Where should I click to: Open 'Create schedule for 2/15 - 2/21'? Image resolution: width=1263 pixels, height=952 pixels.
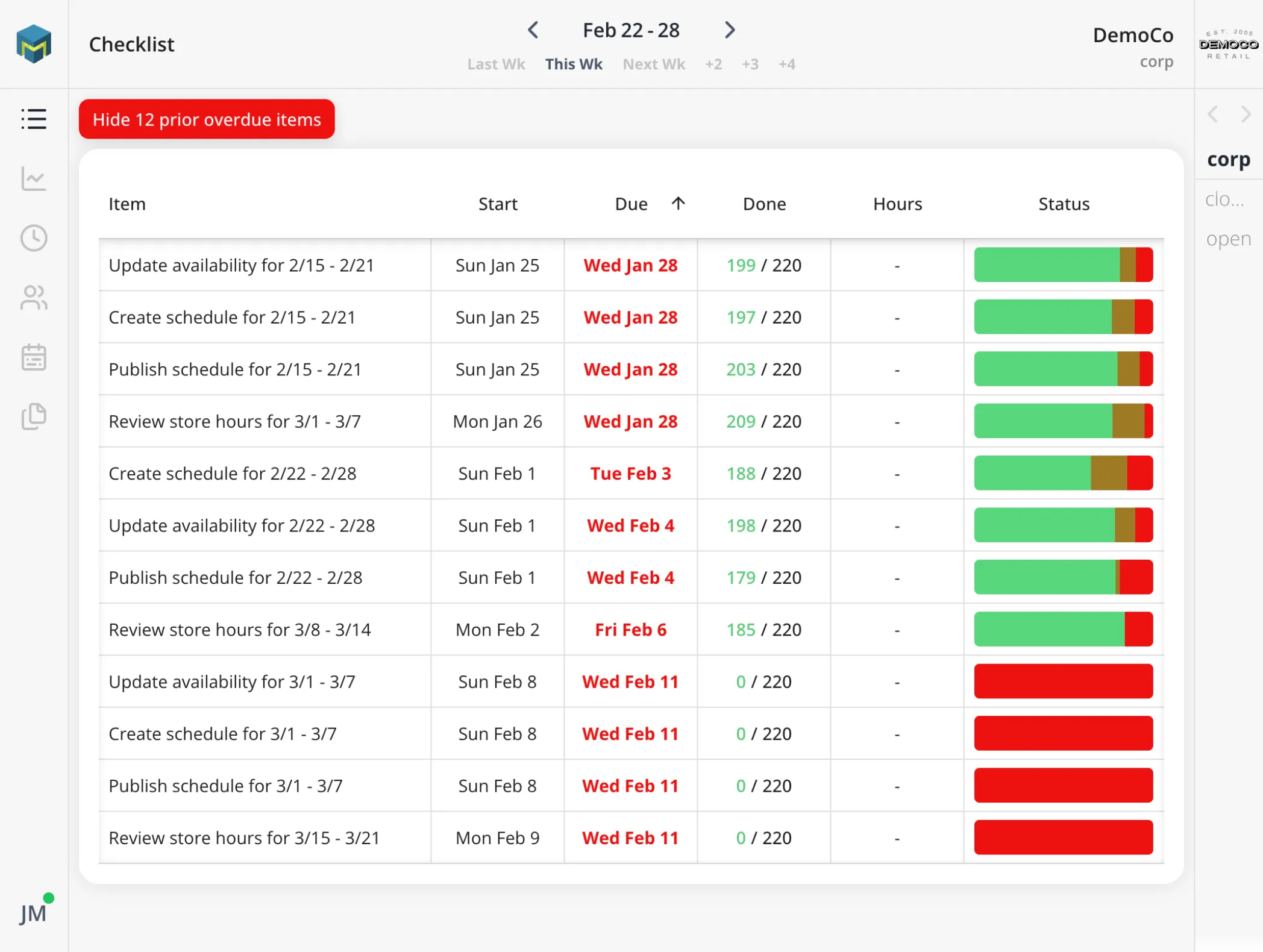[x=232, y=317]
